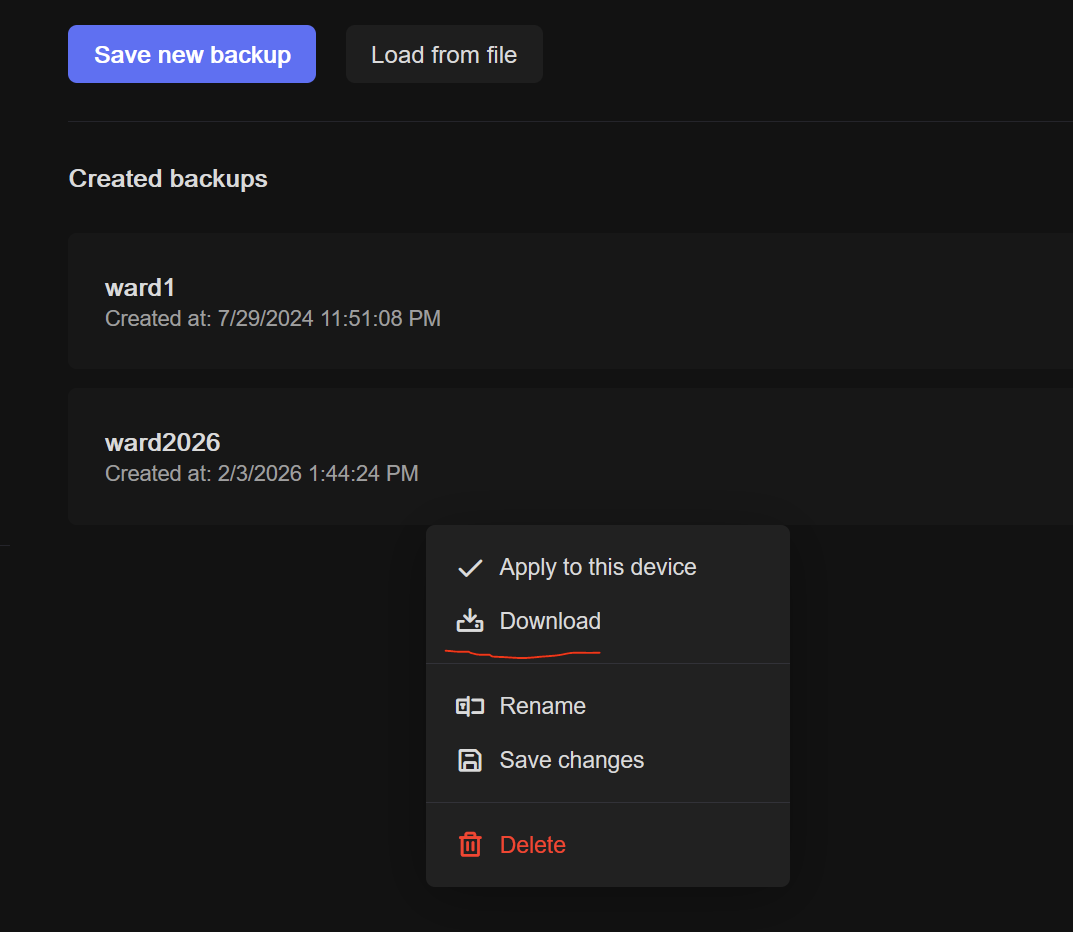This screenshot has width=1073, height=932.
Task: Click the download tray icon in the menu
Action: pos(470,622)
